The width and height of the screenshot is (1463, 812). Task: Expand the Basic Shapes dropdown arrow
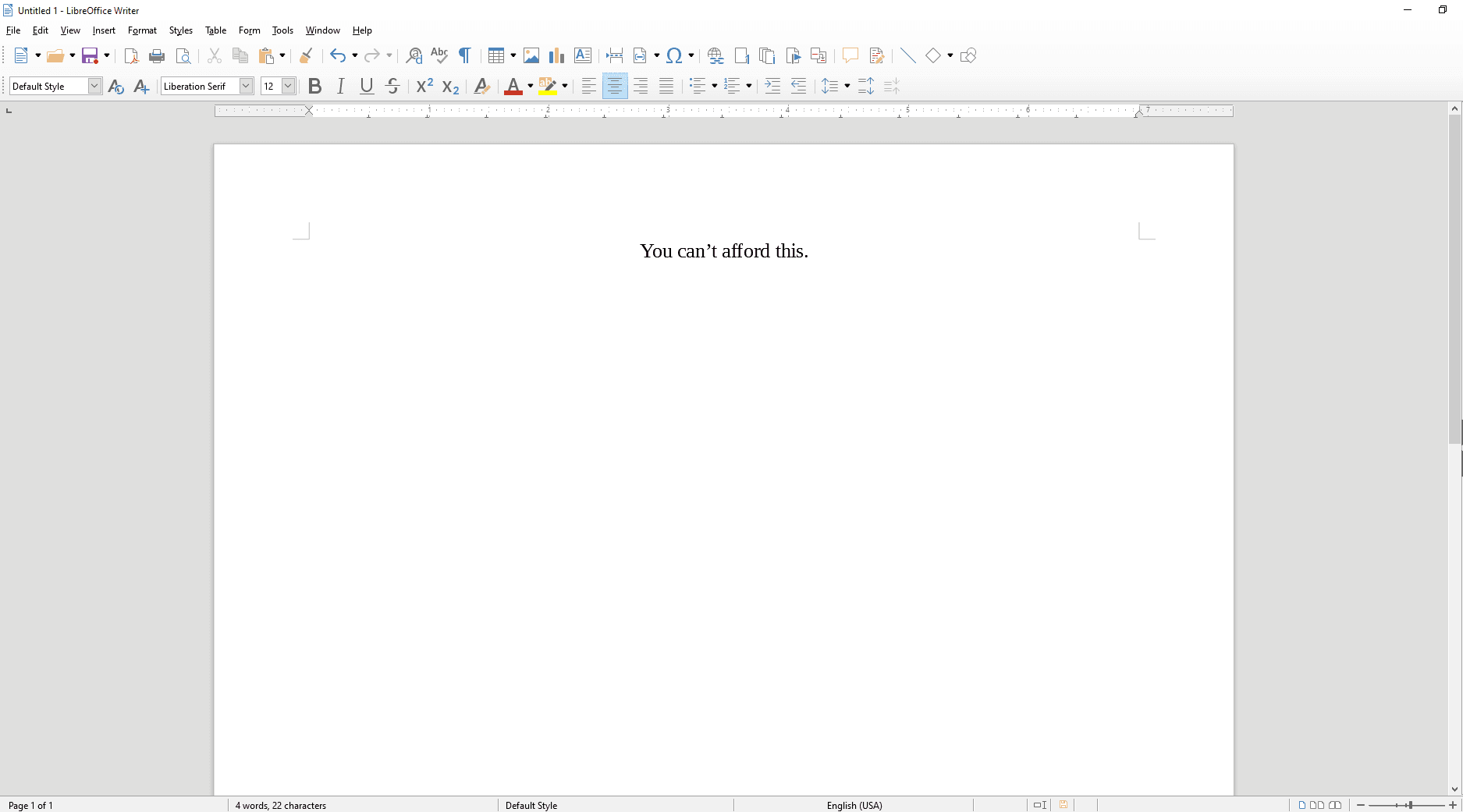pos(950,55)
